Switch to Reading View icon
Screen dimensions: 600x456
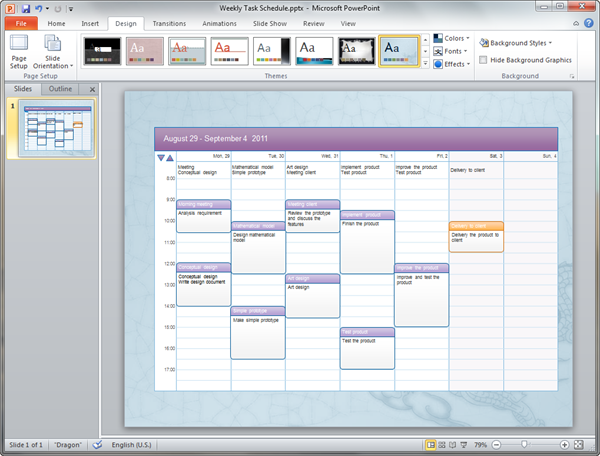click(x=453, y=445)
